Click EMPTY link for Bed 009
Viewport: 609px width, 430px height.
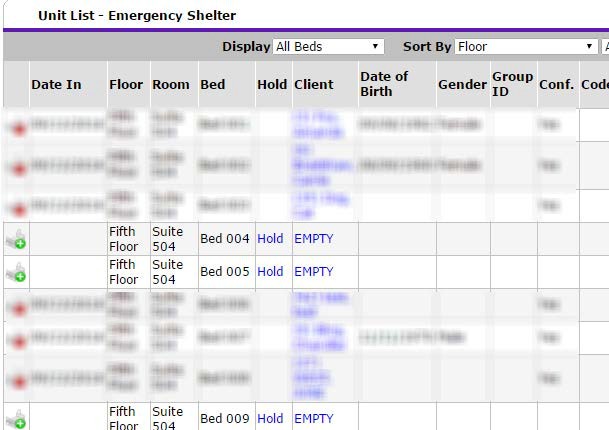(314, 419)
